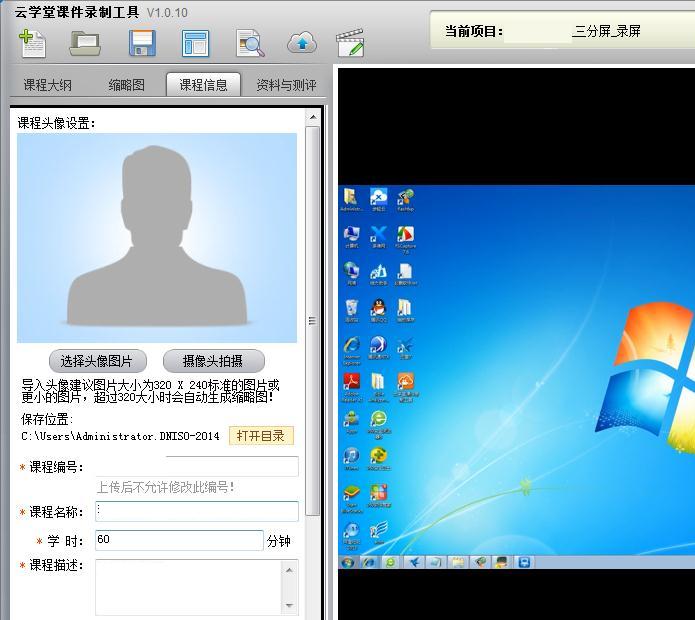Screen dimensions: 695x620
Task: Click the course avatar placeholder image
Action: coord(157,238)
